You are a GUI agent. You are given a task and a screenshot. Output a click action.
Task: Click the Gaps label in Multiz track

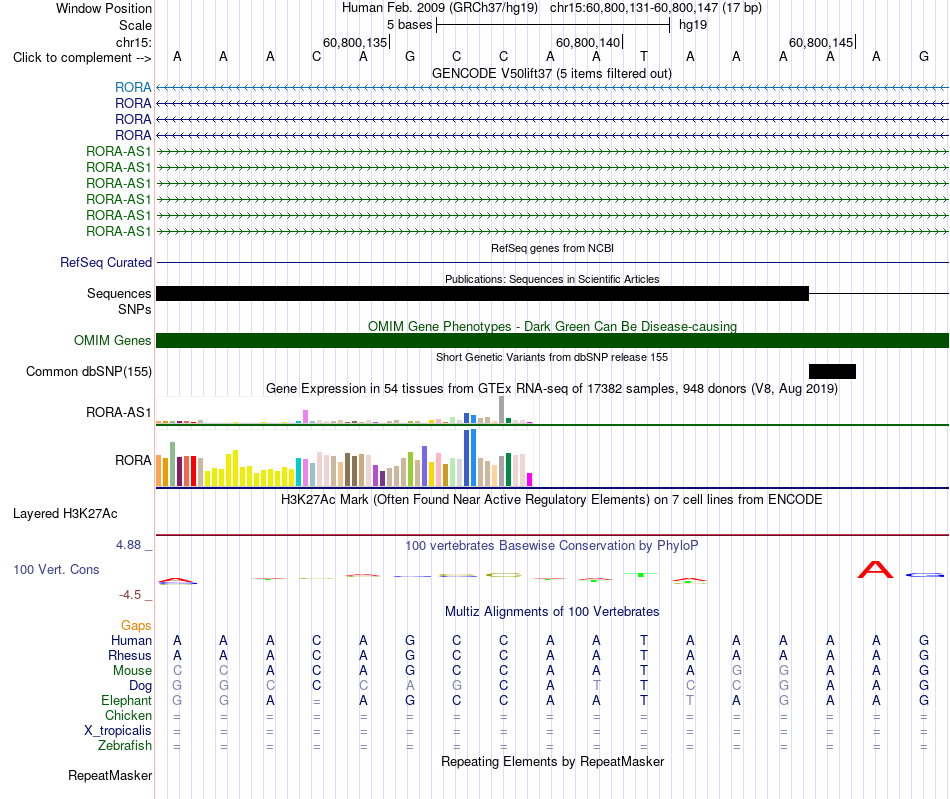(x=136, y=626)
